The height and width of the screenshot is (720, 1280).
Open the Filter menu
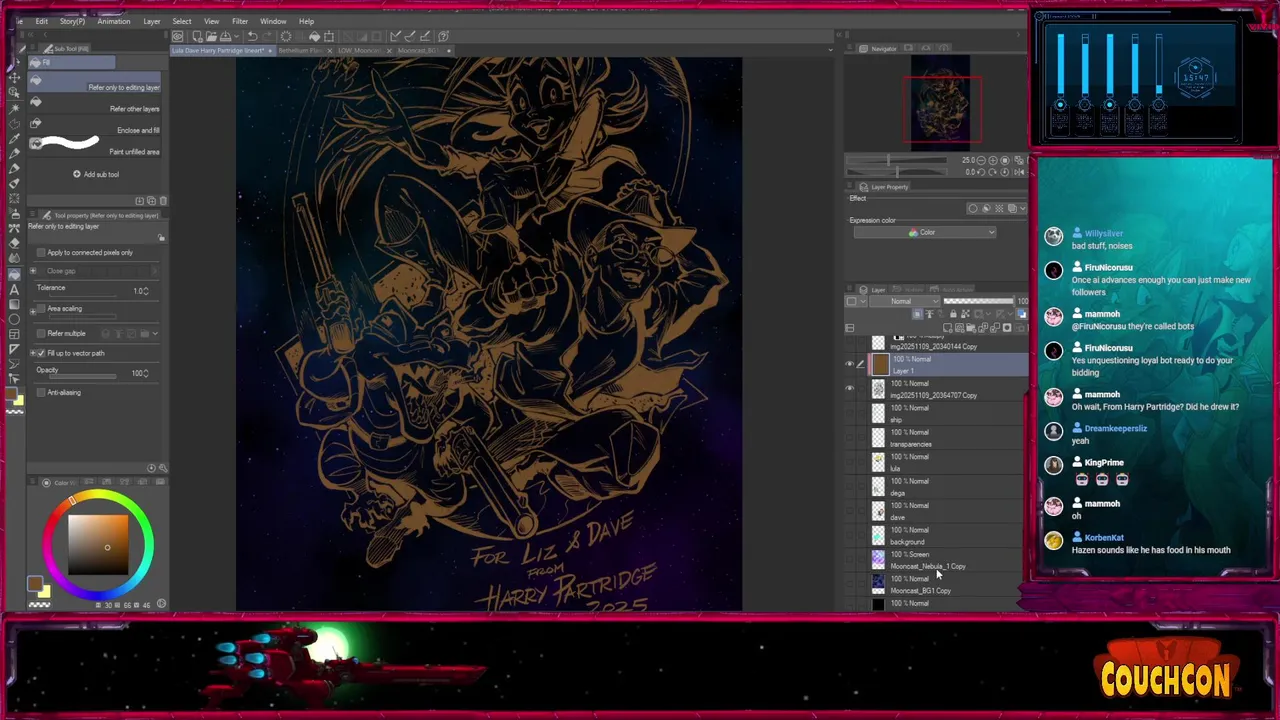point(240,21)
